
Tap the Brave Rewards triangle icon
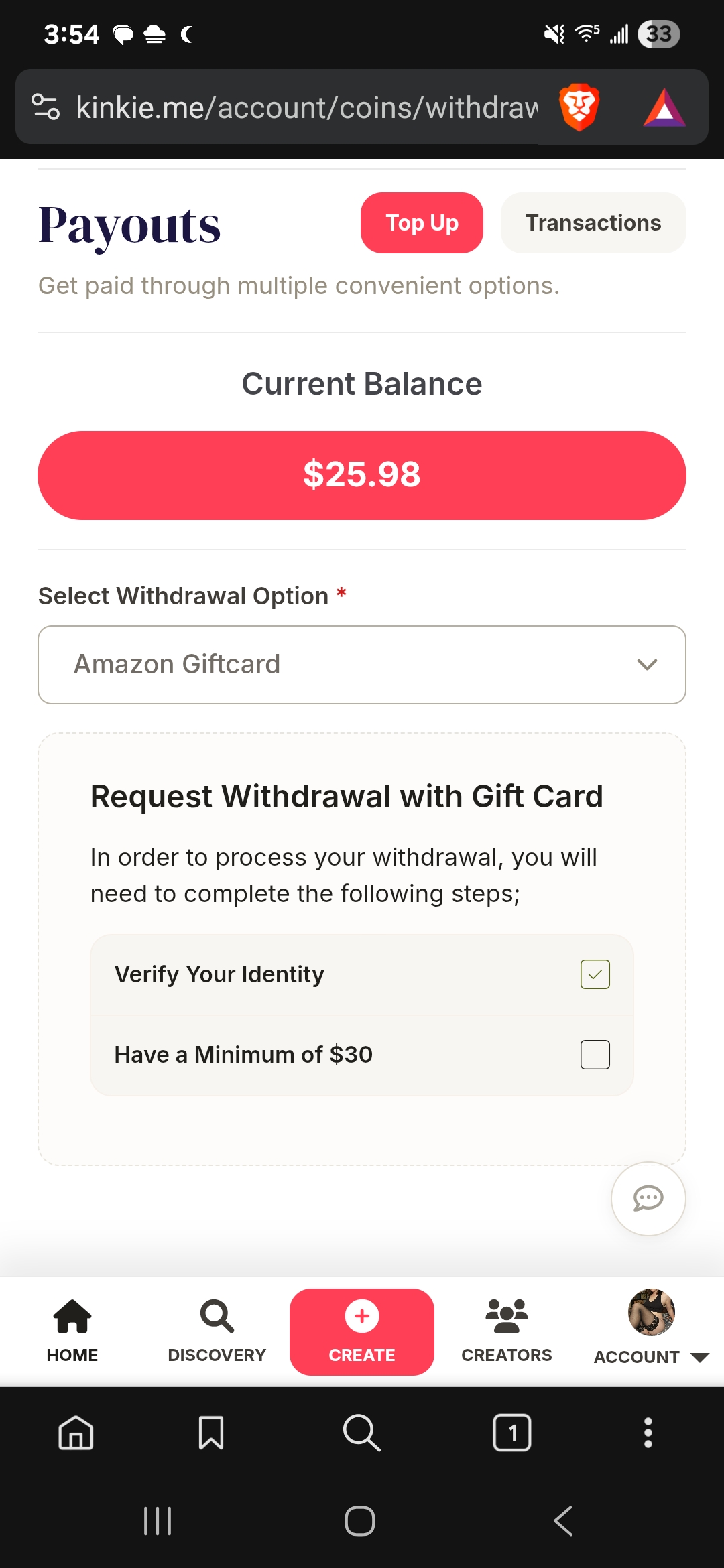664,108
